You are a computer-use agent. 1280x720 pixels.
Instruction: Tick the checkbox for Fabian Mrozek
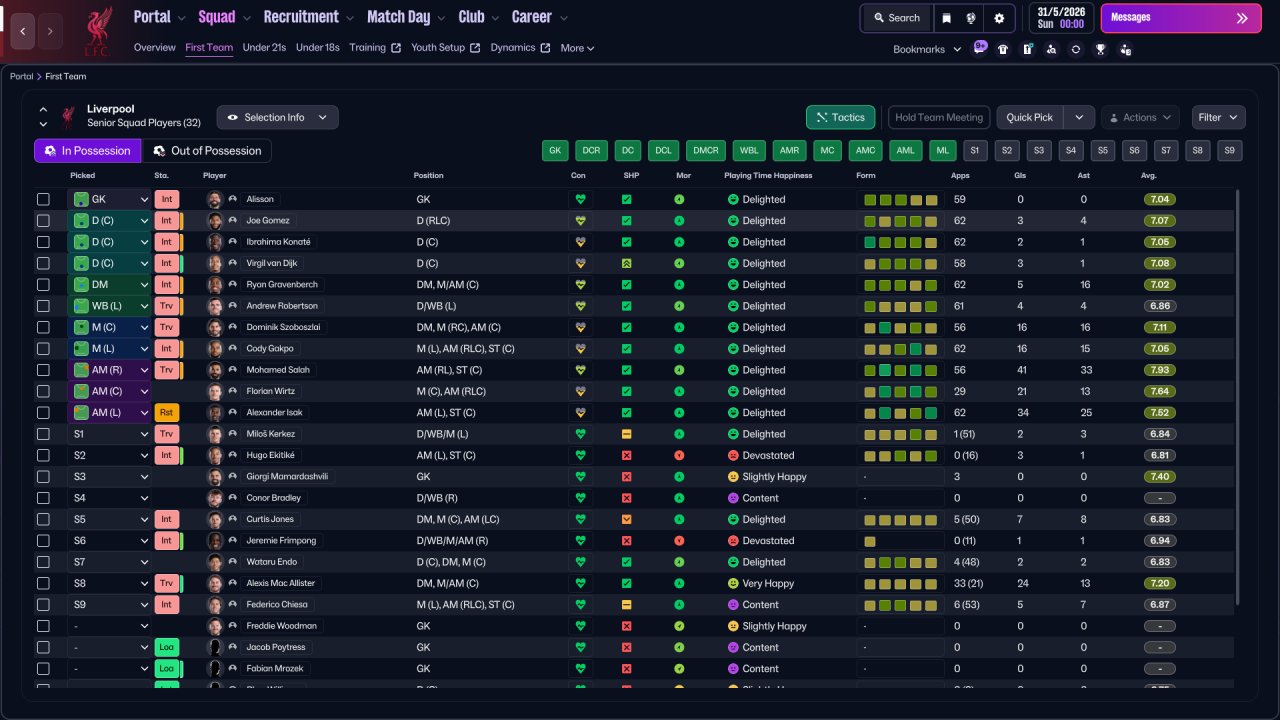pyautogui.click(x=43, y=669)
